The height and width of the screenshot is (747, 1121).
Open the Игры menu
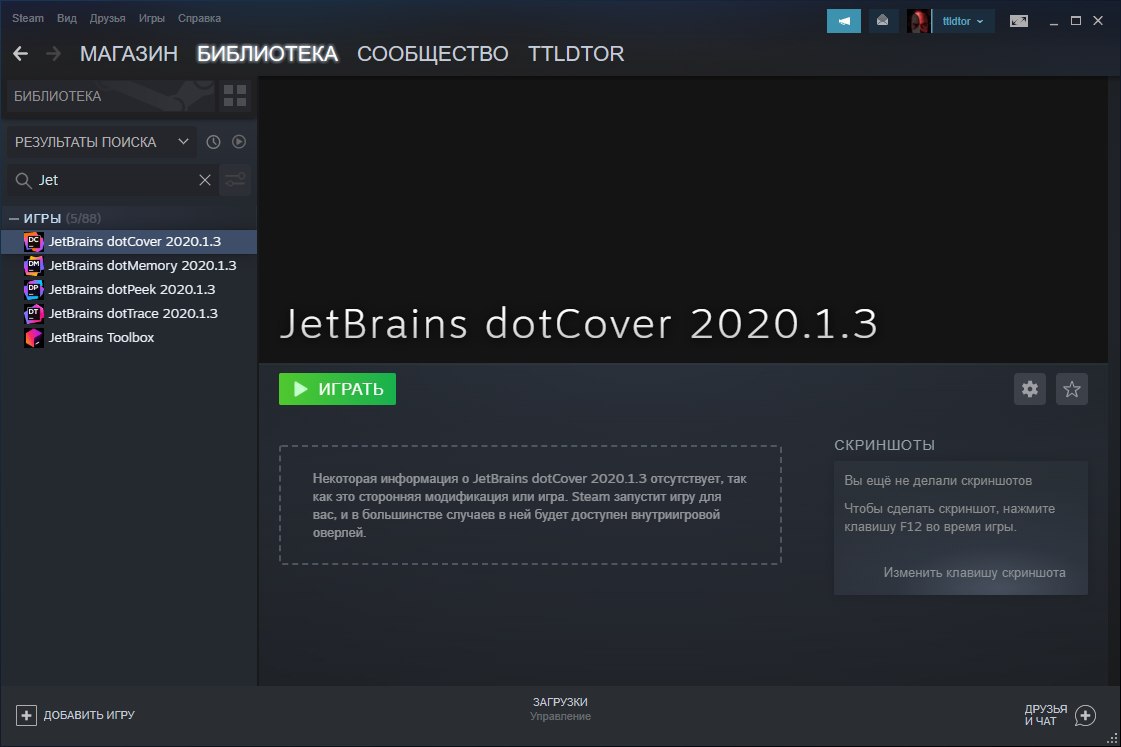pos(152,18)
